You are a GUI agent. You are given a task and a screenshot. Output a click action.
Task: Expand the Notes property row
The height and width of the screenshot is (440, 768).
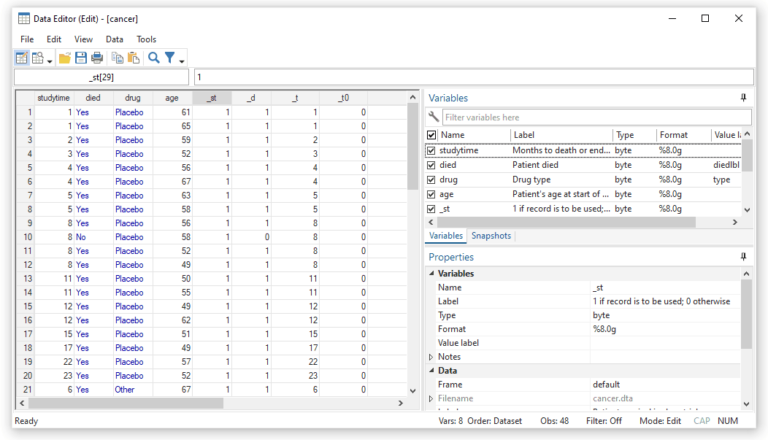click(432, 357)
